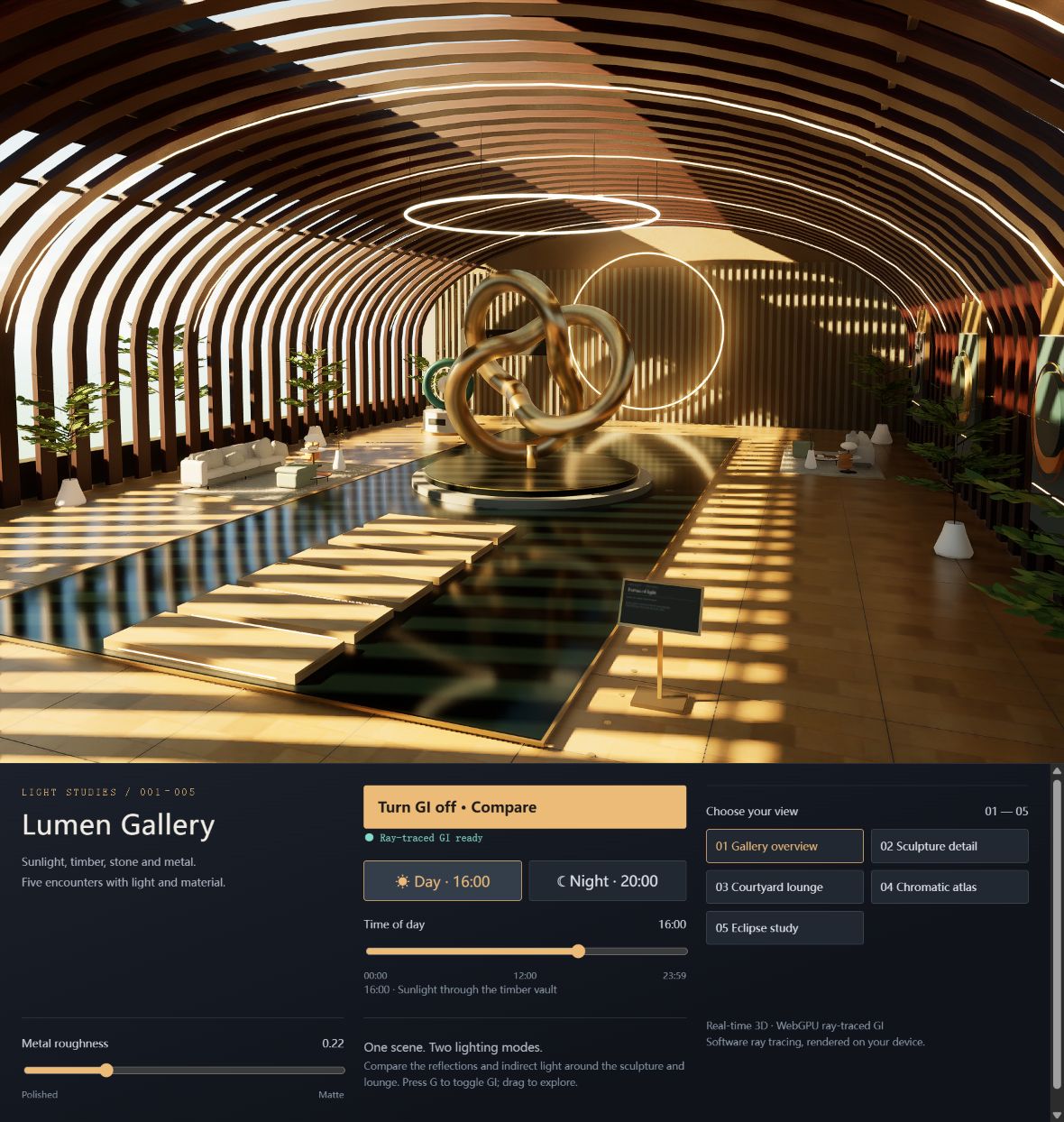Image resolution: width=1064 pixels, height=1122 pixels.
Task: Select the Day · 16:00 lighting preset
Action: click(443, 881)
